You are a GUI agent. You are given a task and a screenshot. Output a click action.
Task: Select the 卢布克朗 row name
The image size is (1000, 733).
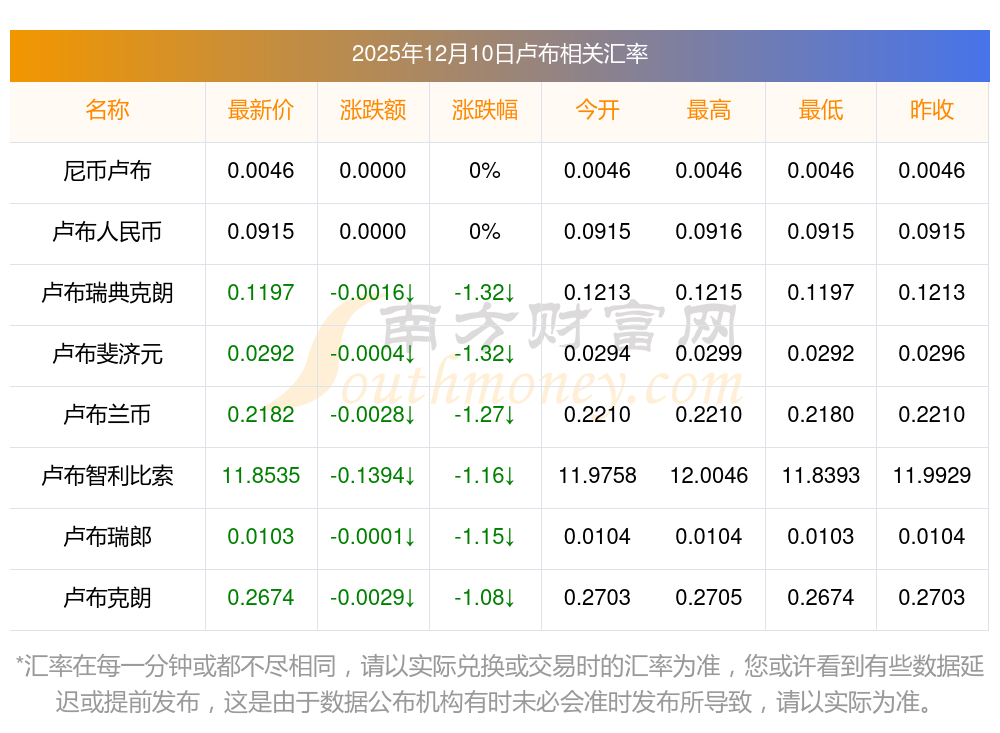click(107, 598)
